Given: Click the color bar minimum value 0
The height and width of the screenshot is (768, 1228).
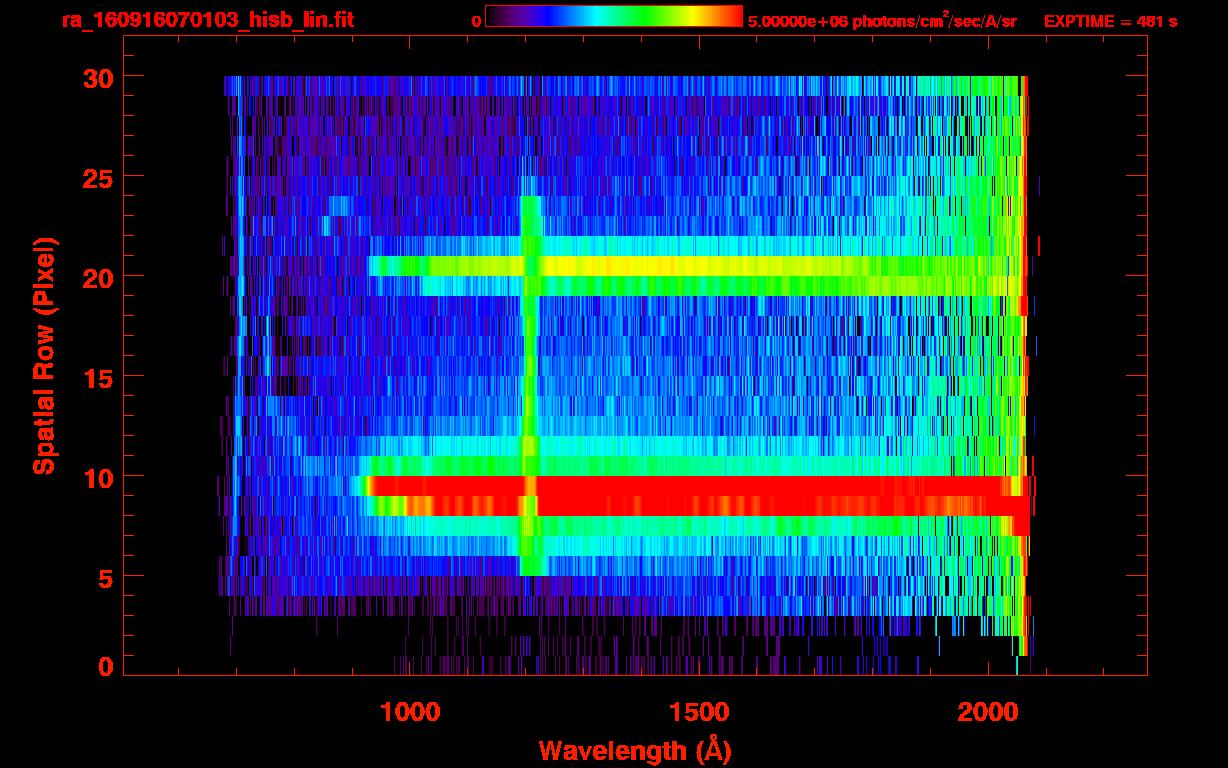Looking at the screenshot, I should pyautogui.click(x=476, y=21).
